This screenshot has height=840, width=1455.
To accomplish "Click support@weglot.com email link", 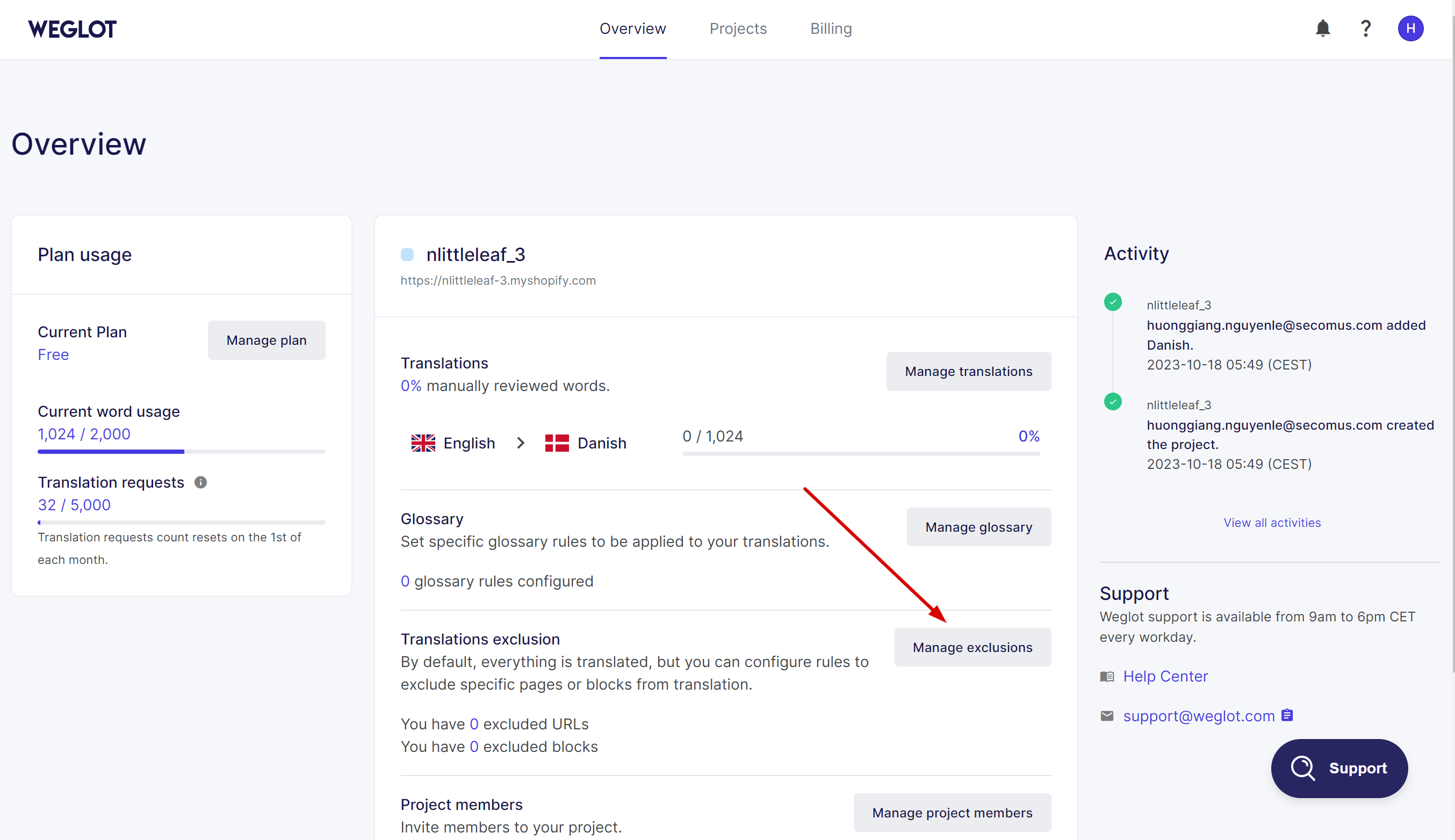I will (x=1198, y=716).
